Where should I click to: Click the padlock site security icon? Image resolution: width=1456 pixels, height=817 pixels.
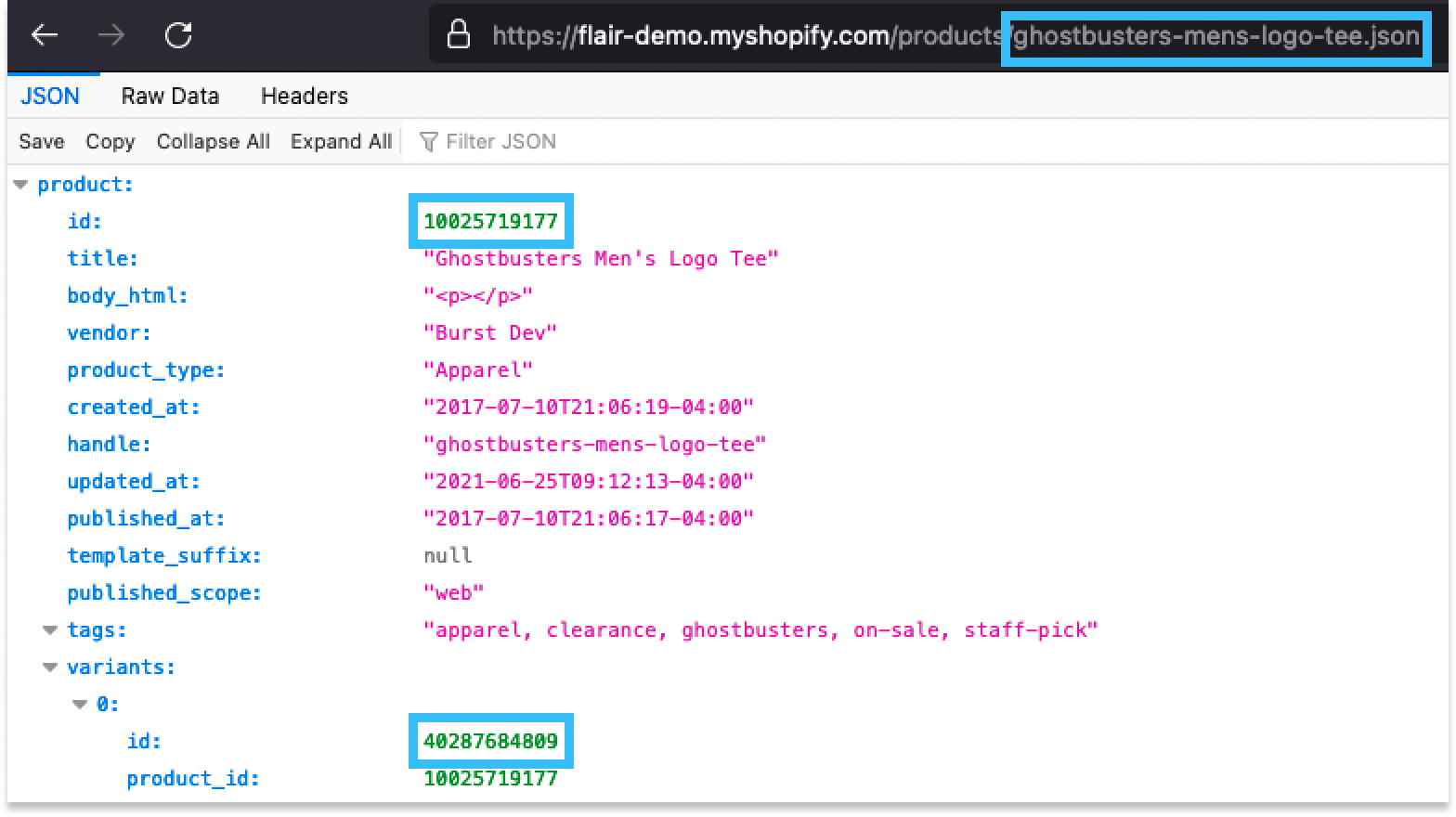coord(459,35)
